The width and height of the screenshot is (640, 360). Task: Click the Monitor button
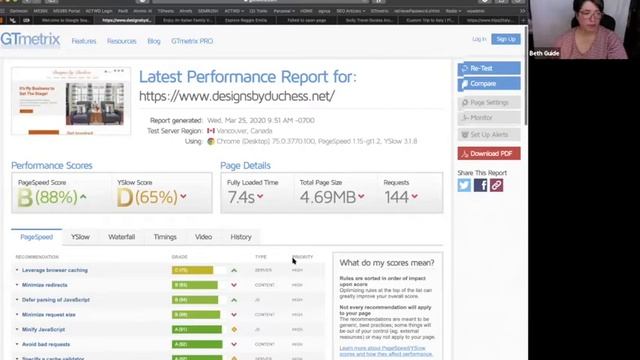[x=489, y=118]
